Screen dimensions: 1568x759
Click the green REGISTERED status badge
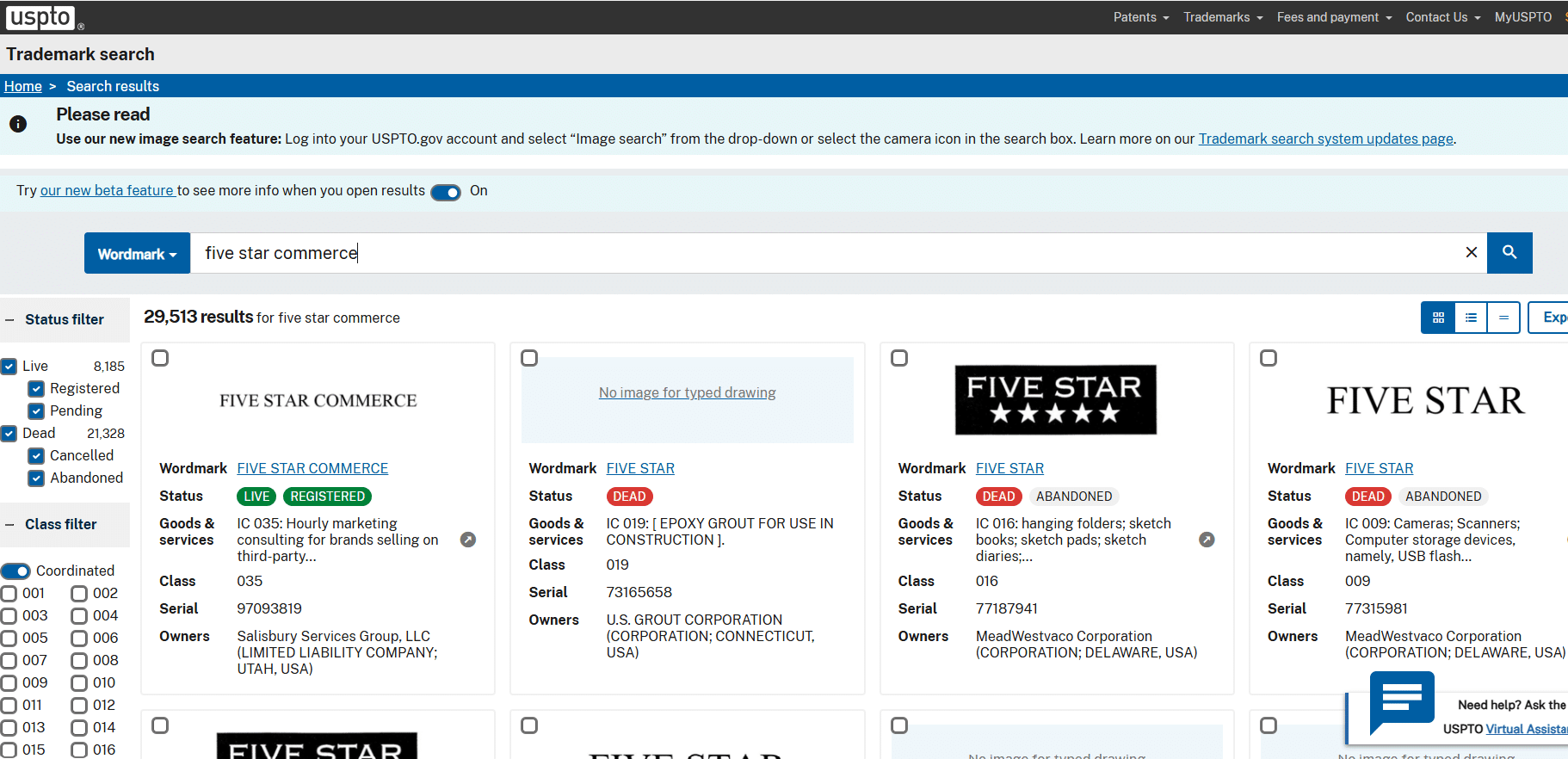coord(328,497)
